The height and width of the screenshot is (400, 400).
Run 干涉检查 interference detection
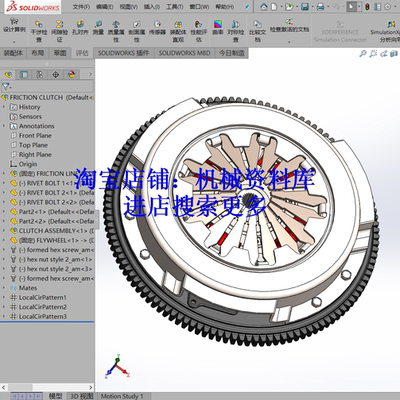[39, 31]
